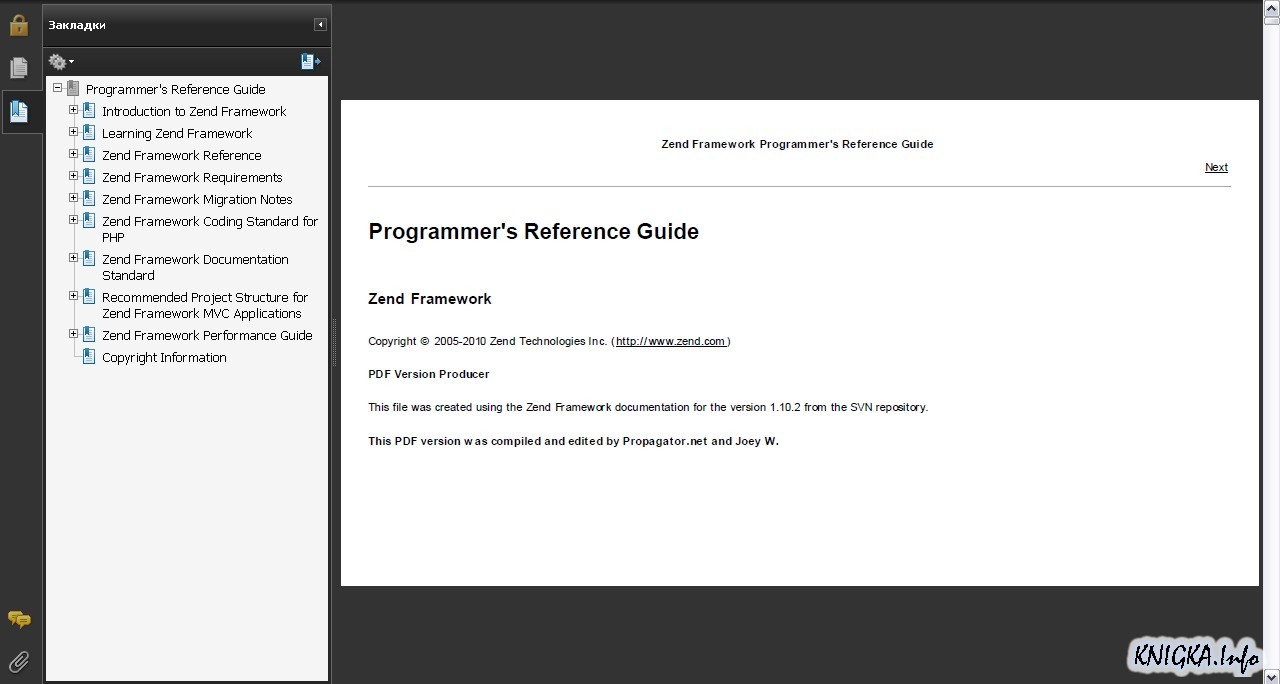Follow the Next link on the page
Image resolution: width=1280 pixels, height=684 pixels.
(1216, 167)
